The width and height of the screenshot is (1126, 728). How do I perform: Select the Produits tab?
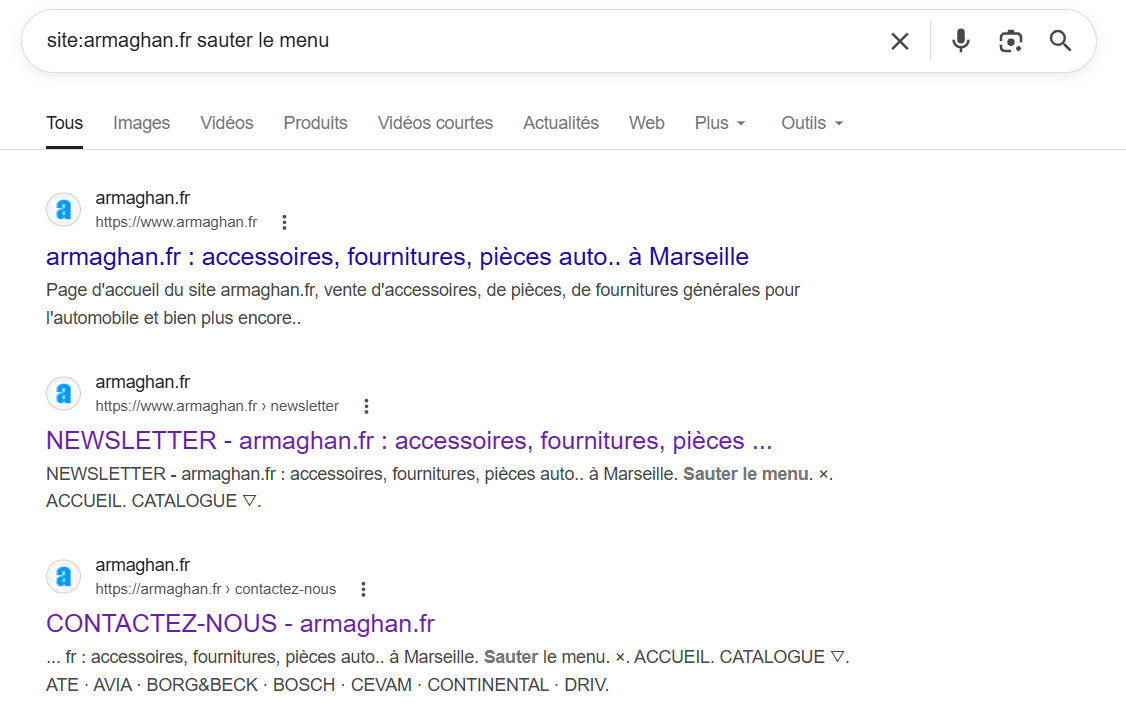click(315, 123)
